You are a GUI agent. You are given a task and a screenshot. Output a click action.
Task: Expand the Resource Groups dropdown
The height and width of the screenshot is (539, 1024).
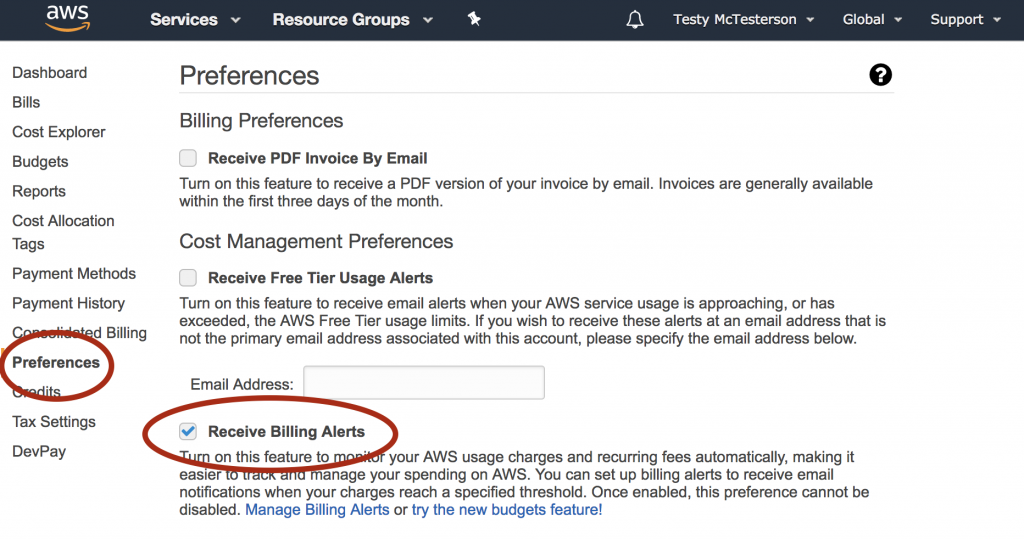click(353, 20)
